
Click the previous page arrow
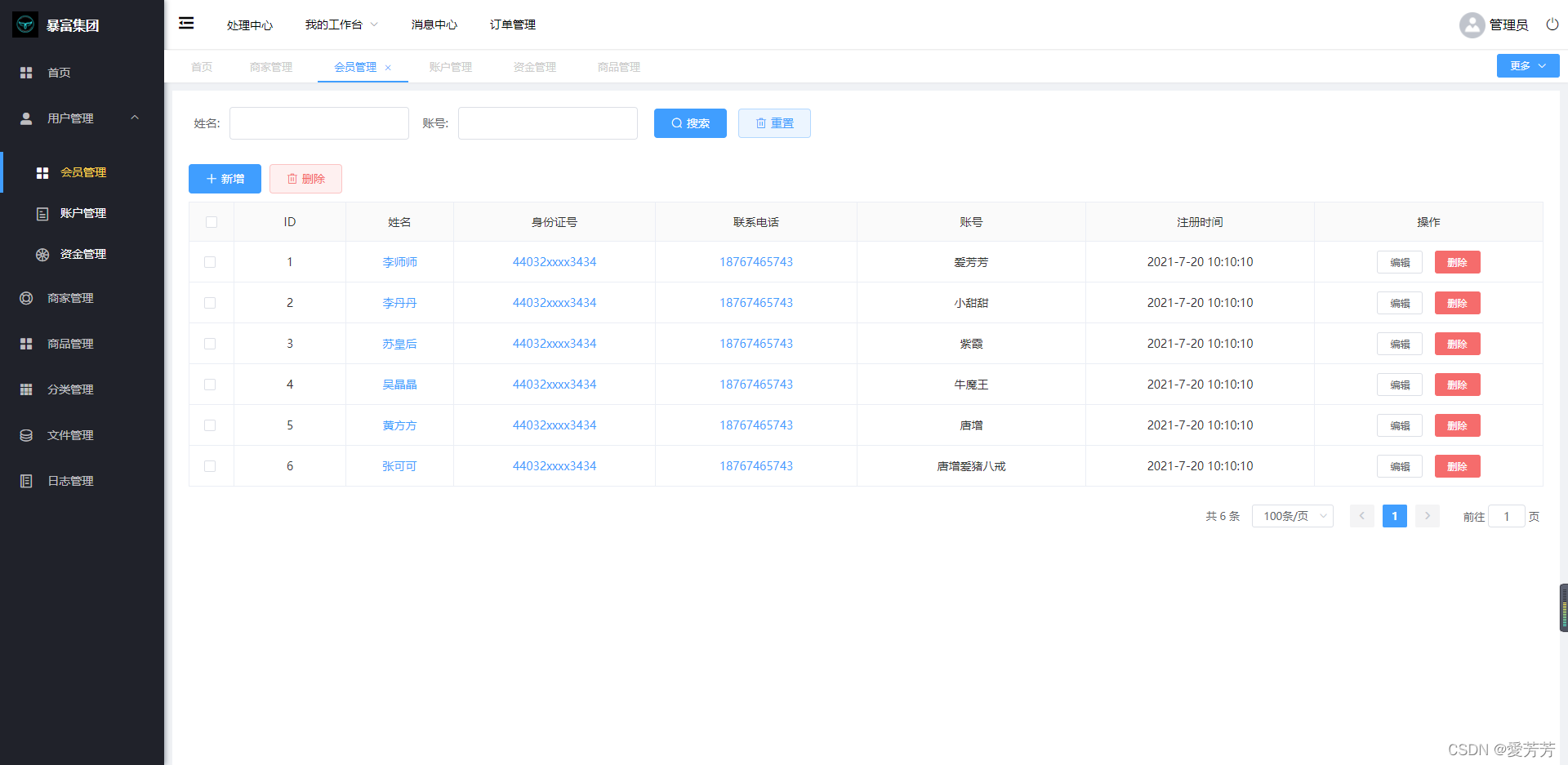(x=1361, y=516)
